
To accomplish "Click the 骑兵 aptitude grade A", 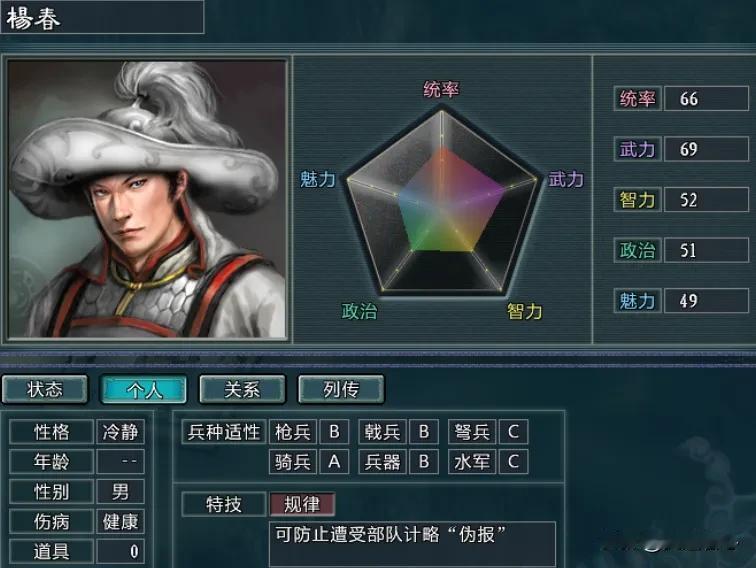I will click(334, 462).
